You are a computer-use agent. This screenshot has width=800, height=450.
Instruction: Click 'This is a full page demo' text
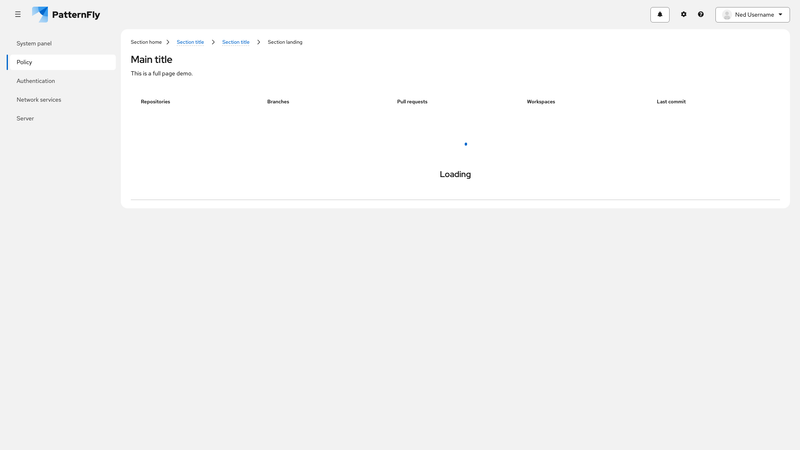[x=162, y=73]
